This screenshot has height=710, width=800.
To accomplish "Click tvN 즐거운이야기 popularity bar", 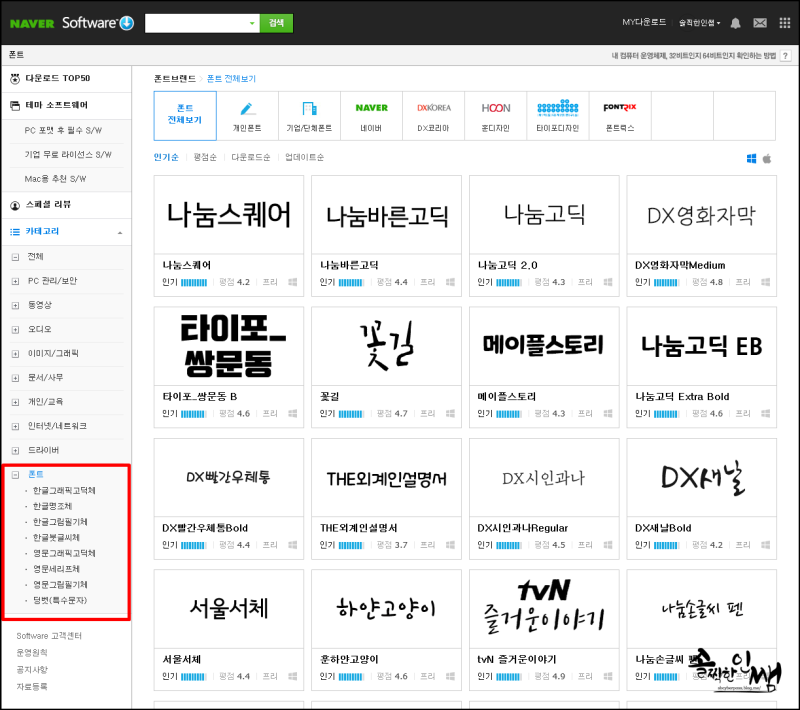I will pos(509,677).
